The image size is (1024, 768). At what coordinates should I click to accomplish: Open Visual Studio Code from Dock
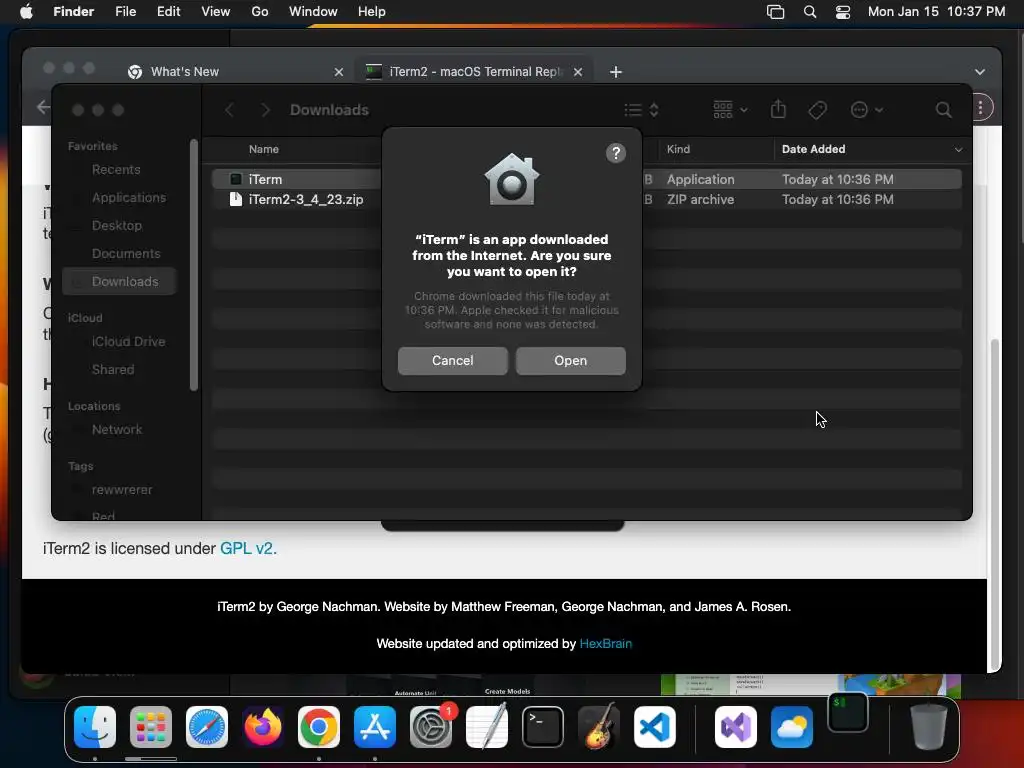click(x=654, y=727)
